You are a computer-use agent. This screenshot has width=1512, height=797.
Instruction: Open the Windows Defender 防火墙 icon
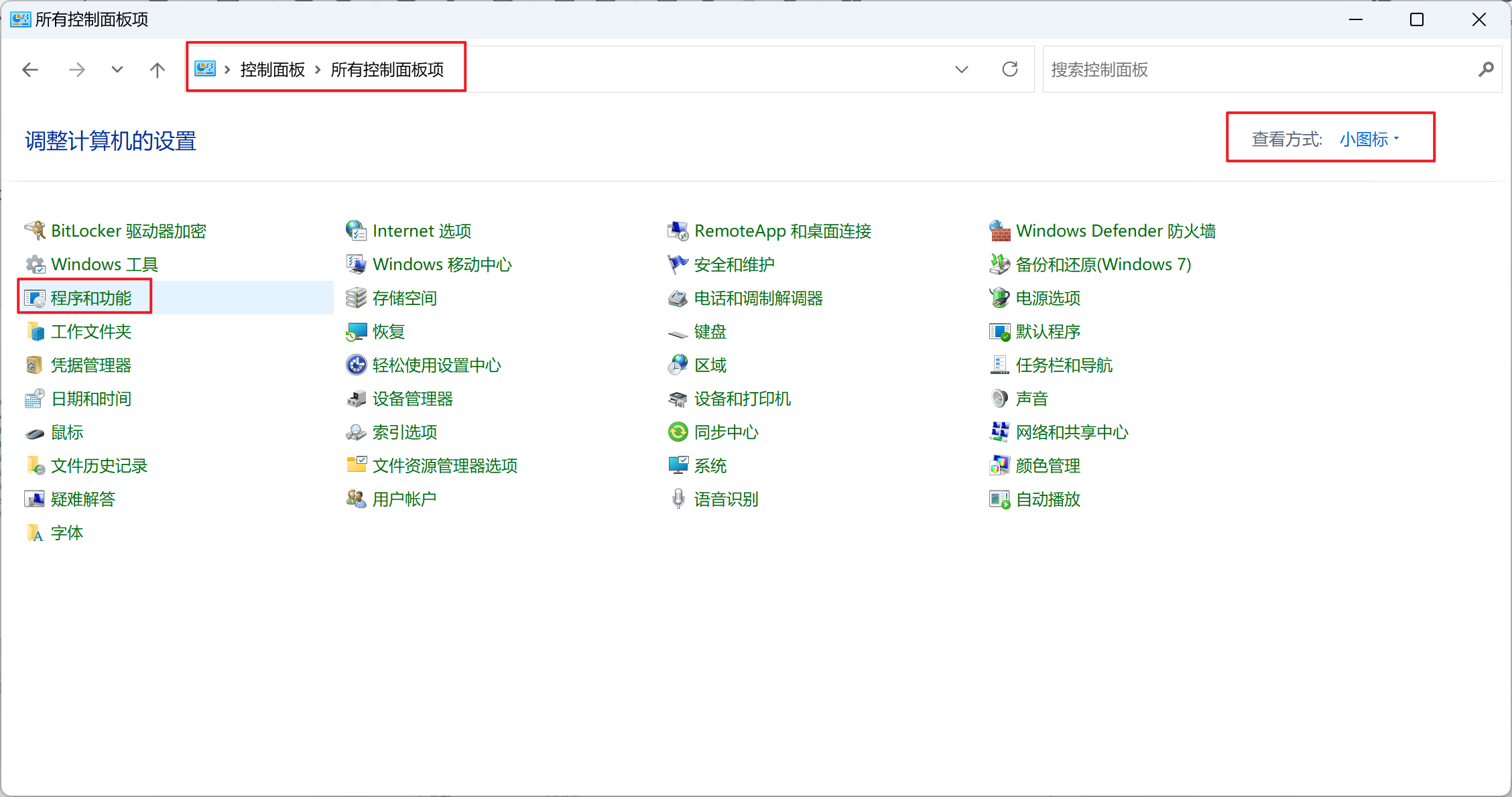point(999,231)
